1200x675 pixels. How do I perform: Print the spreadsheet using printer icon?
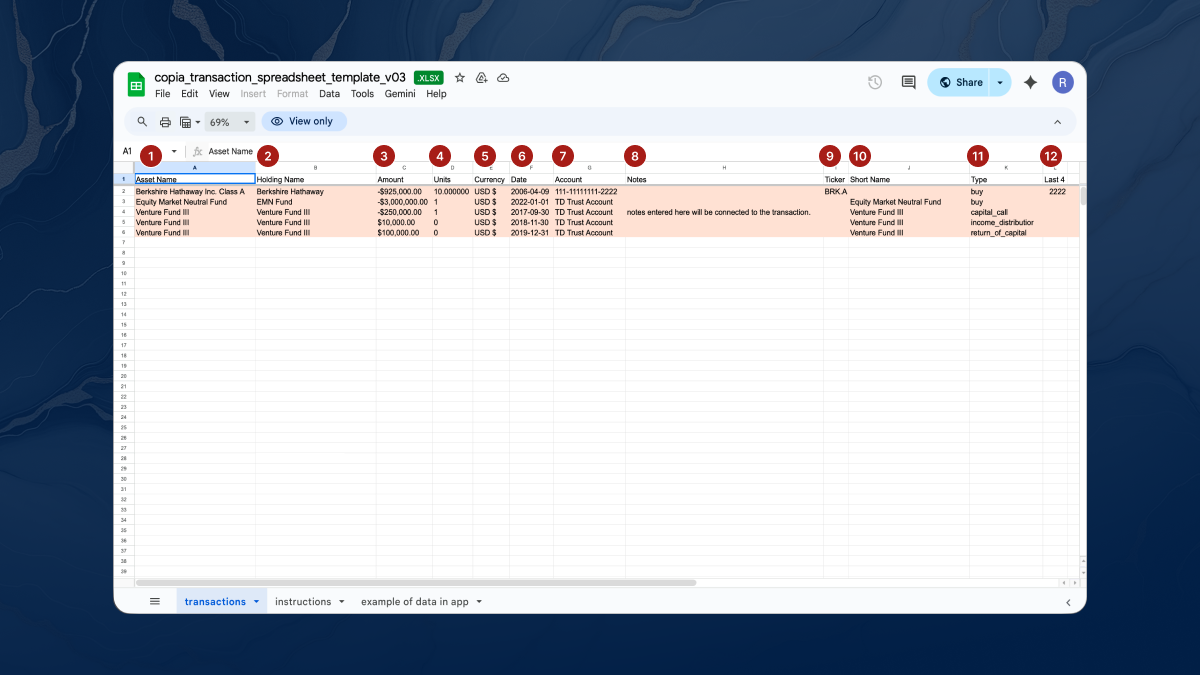165,122
